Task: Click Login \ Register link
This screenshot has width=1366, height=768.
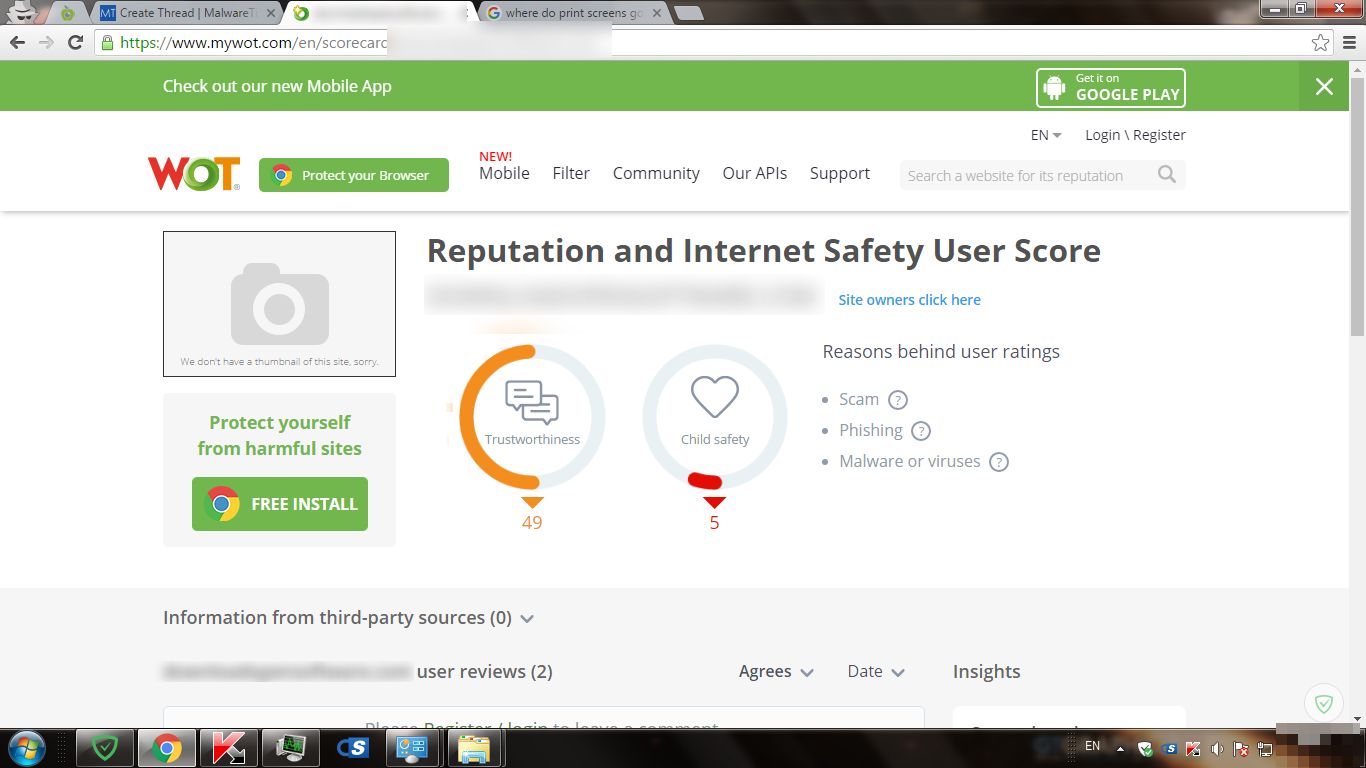Action: coord(1135,135)
